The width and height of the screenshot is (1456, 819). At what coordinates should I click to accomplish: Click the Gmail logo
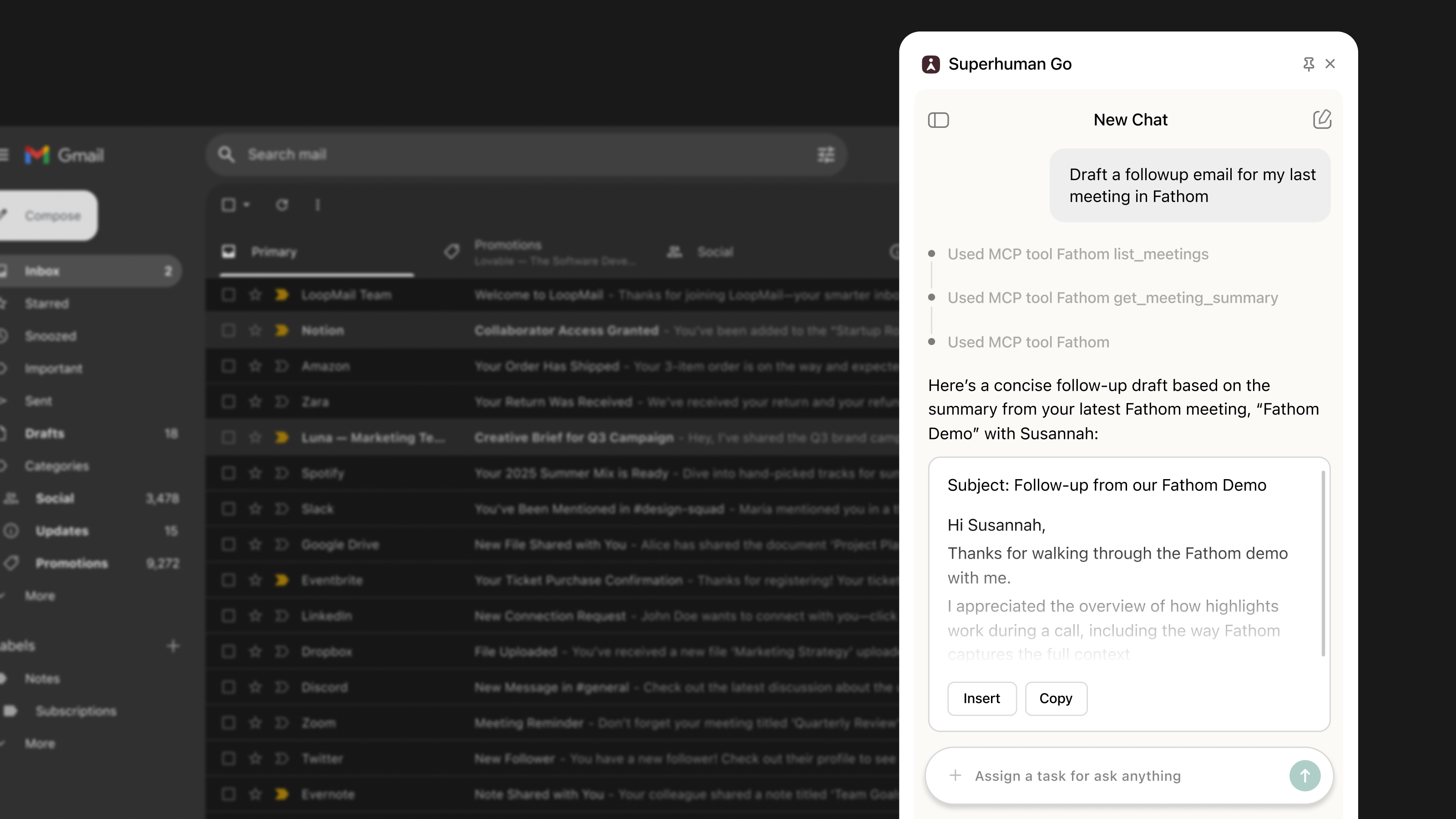pos(64,155)
